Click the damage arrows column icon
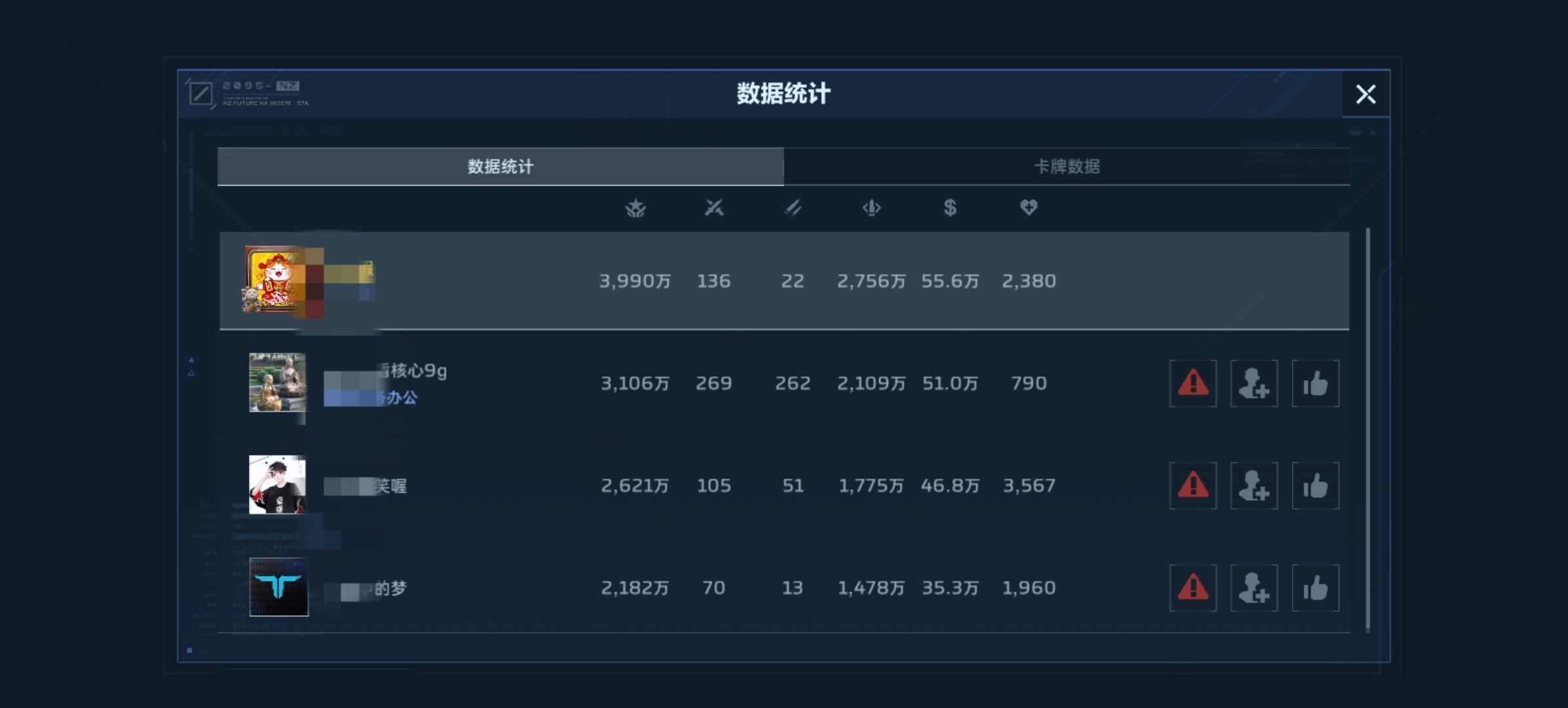The height and width of the screenshot is (708, 1568). [x=871, y=208]
